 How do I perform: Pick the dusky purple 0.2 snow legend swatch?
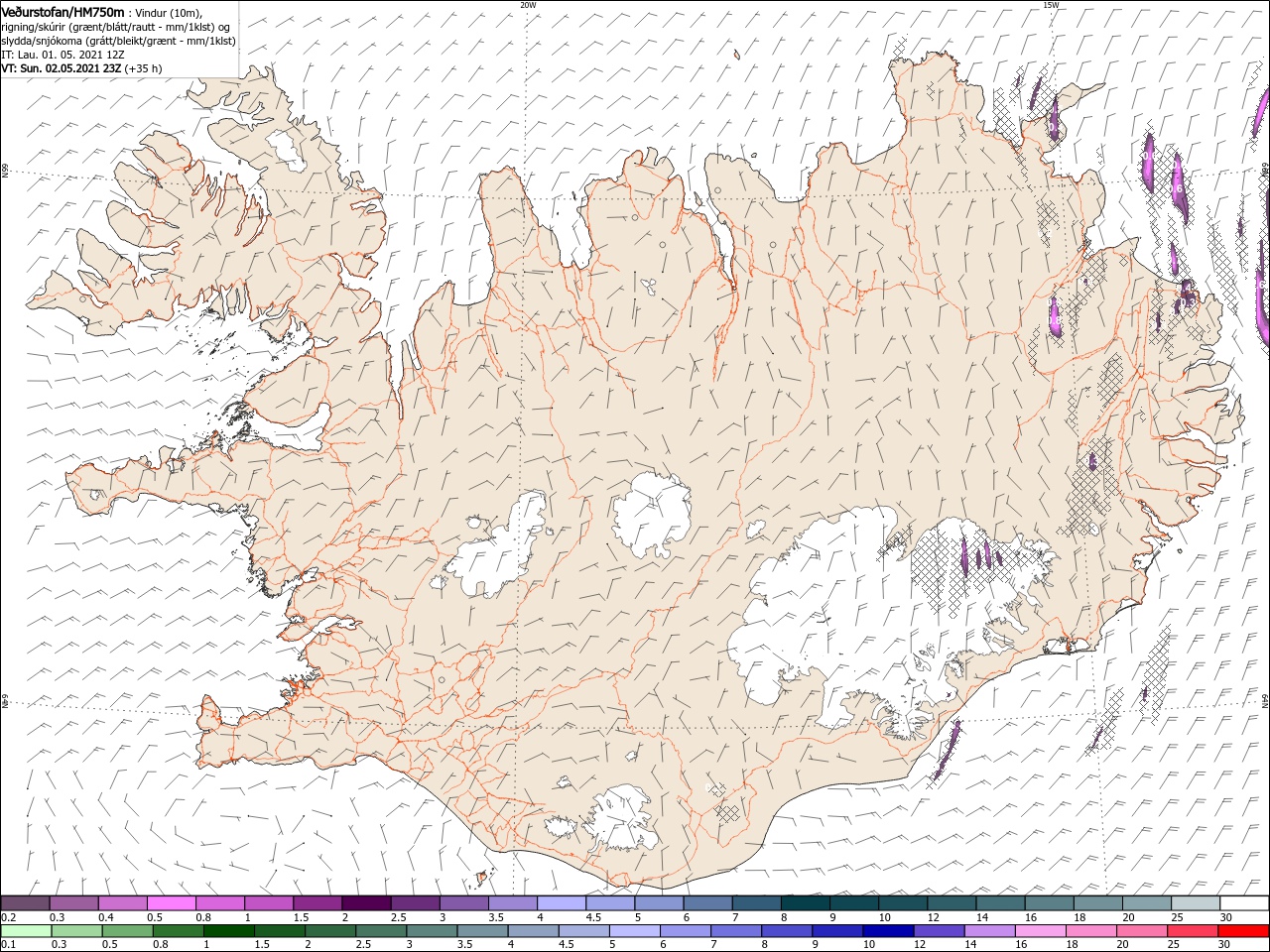pyautogui.click(x=25, y=903)
